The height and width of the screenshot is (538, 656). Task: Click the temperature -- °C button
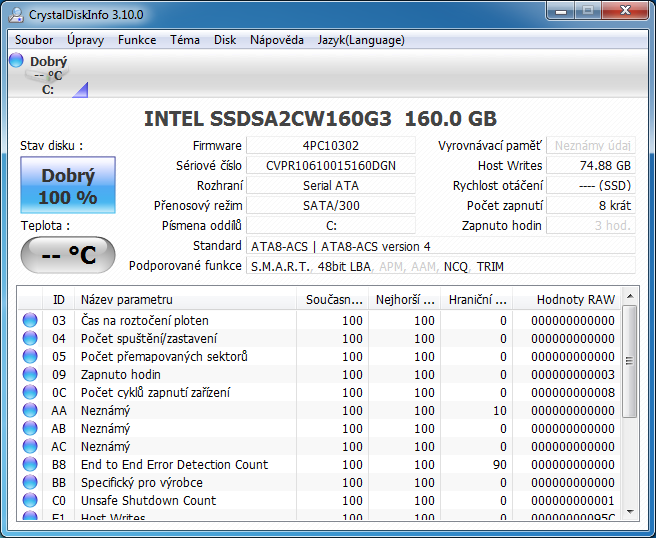click(68, 255)
